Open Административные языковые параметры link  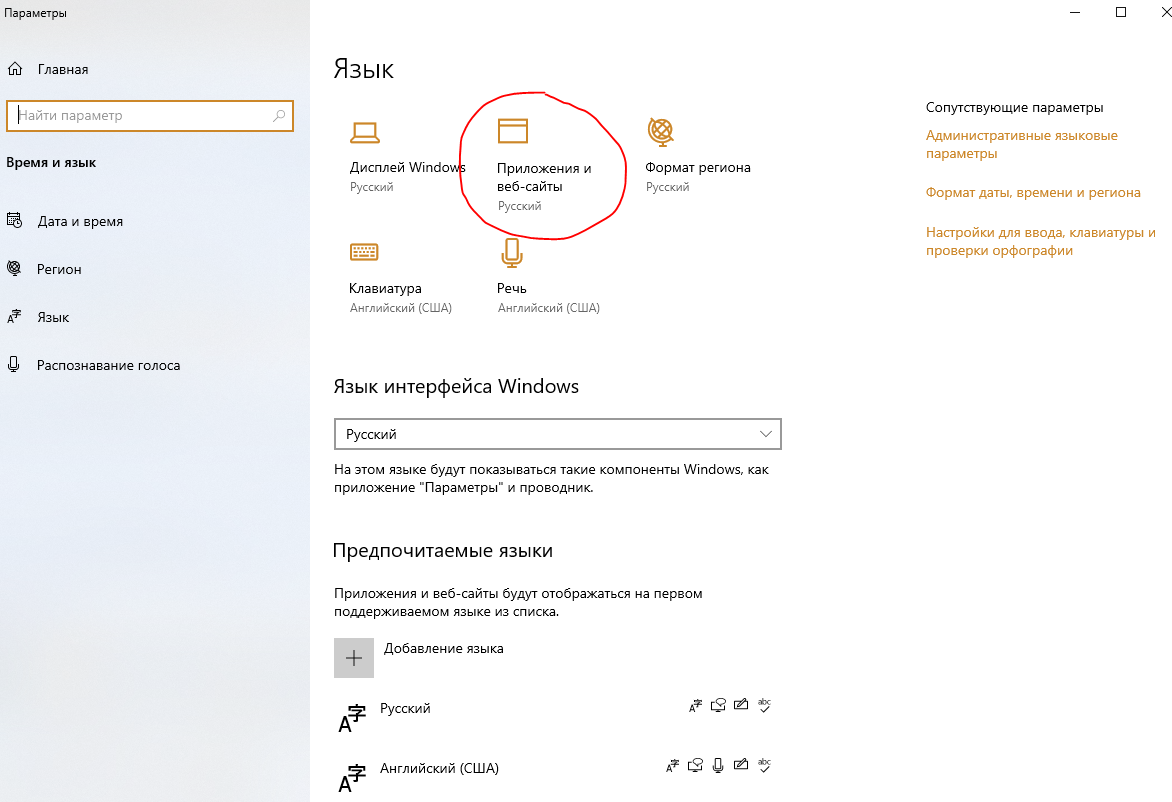(x=1022, y=144)
